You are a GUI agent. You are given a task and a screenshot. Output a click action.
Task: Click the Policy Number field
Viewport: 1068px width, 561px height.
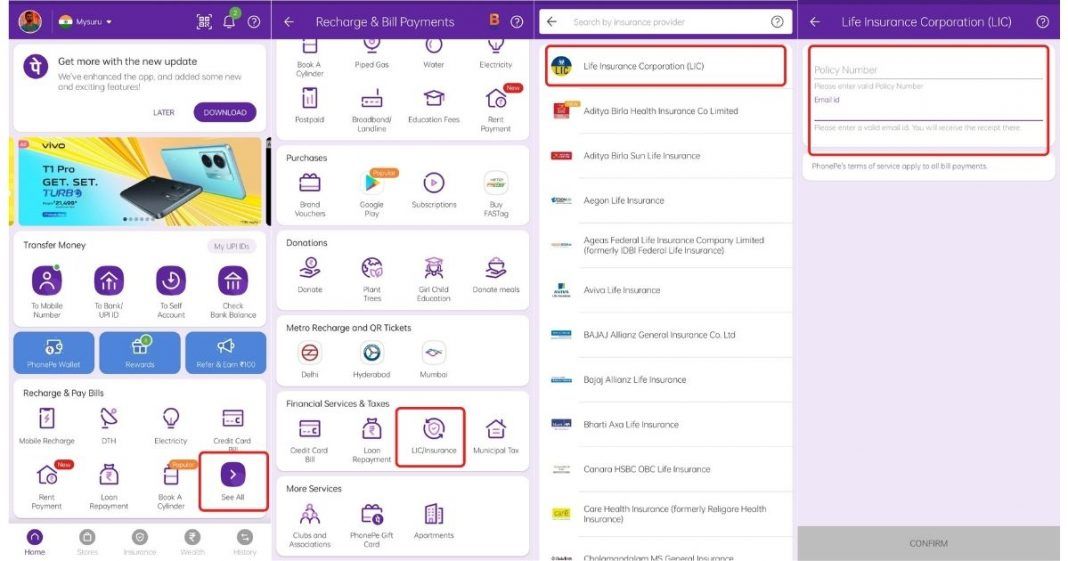coord(928,69)
